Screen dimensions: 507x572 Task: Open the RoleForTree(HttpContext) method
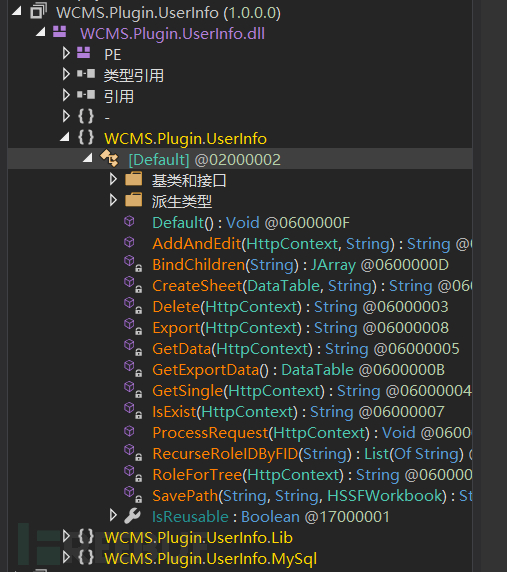tap(312, 475)
